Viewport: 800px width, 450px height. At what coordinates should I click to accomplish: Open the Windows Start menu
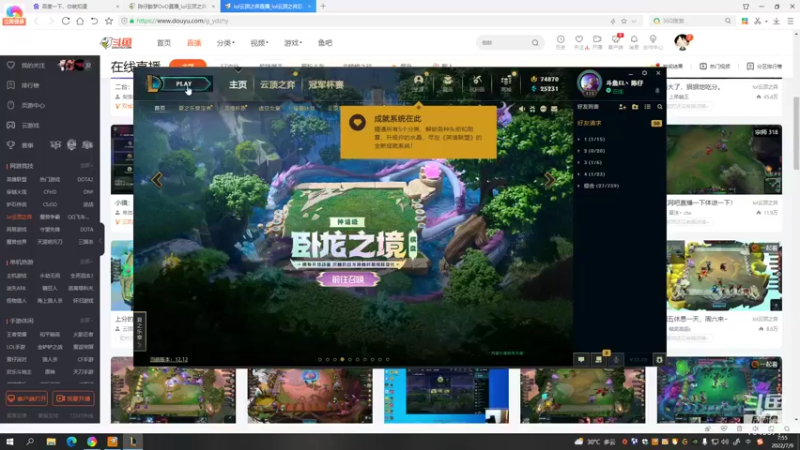coord(9,441)
